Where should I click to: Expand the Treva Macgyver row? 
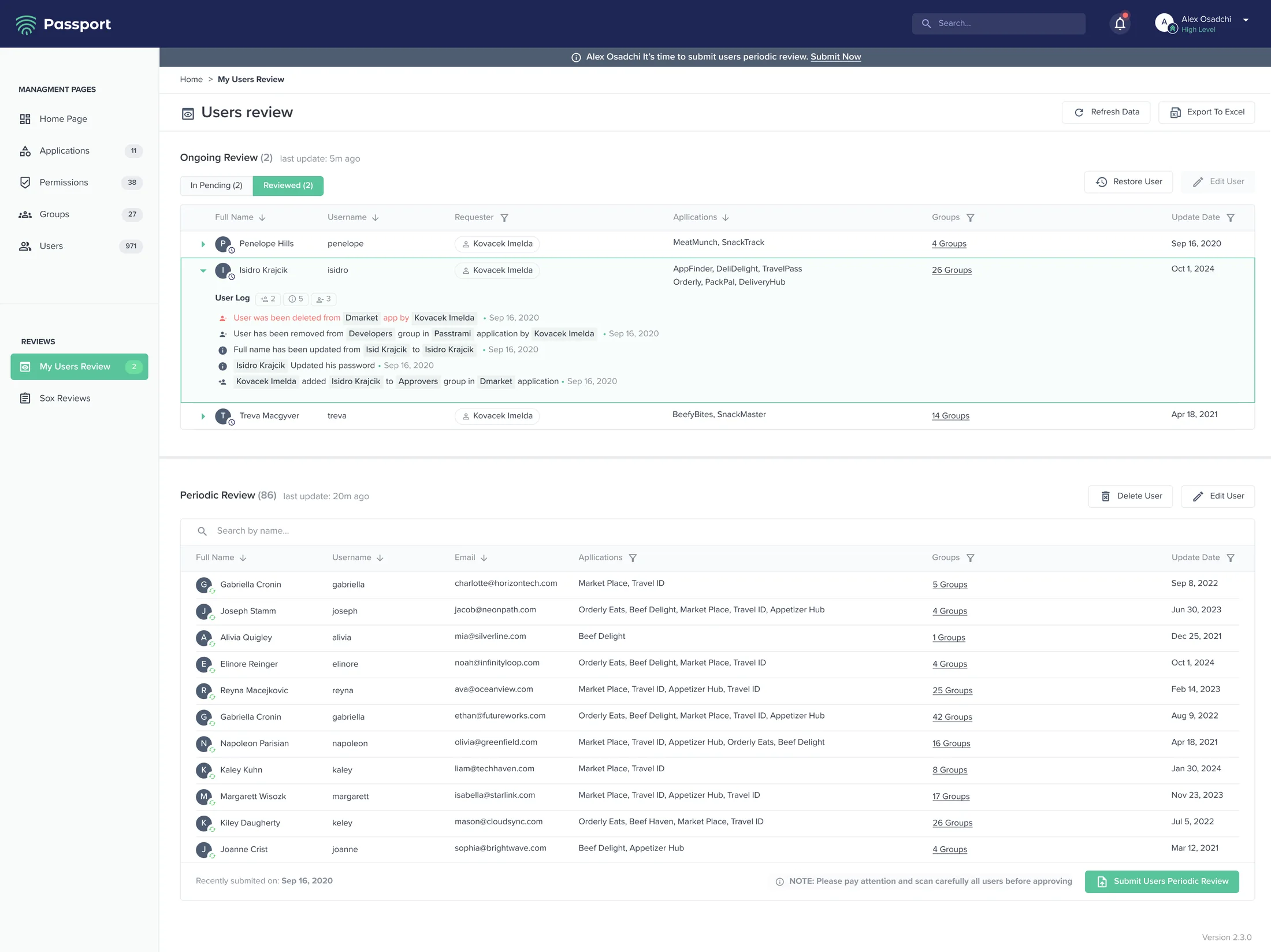point(203,416)
